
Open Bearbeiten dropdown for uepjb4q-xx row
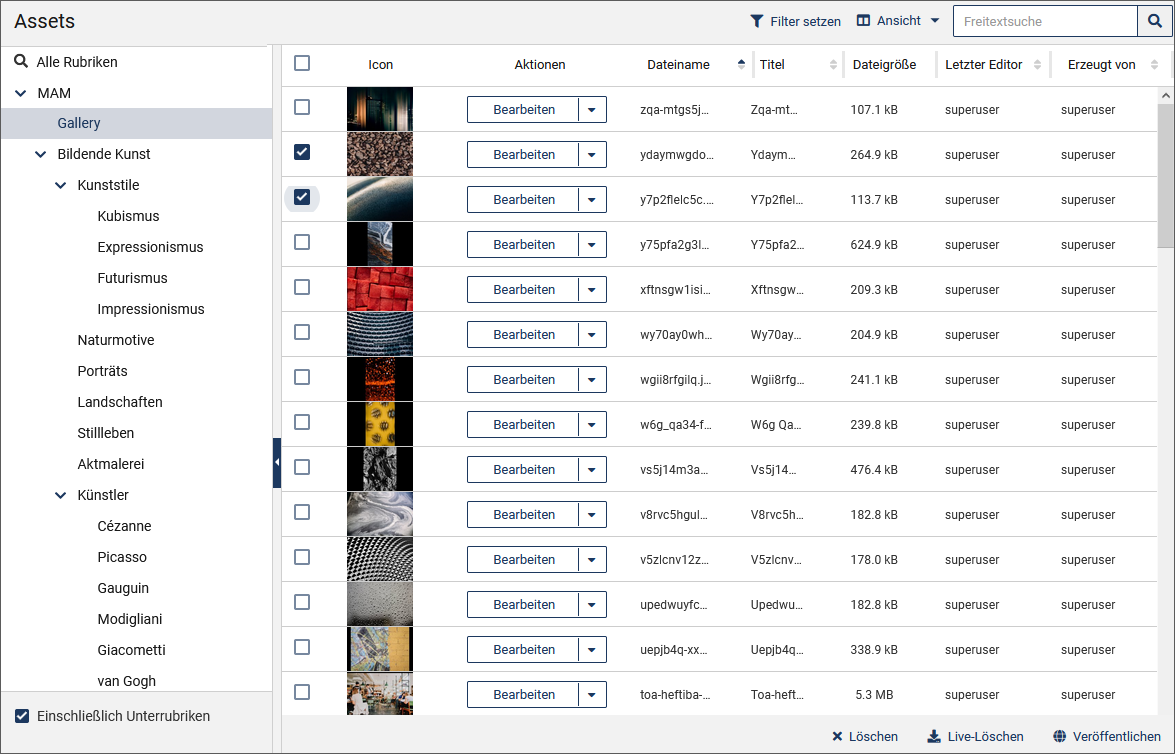point(592,649)
